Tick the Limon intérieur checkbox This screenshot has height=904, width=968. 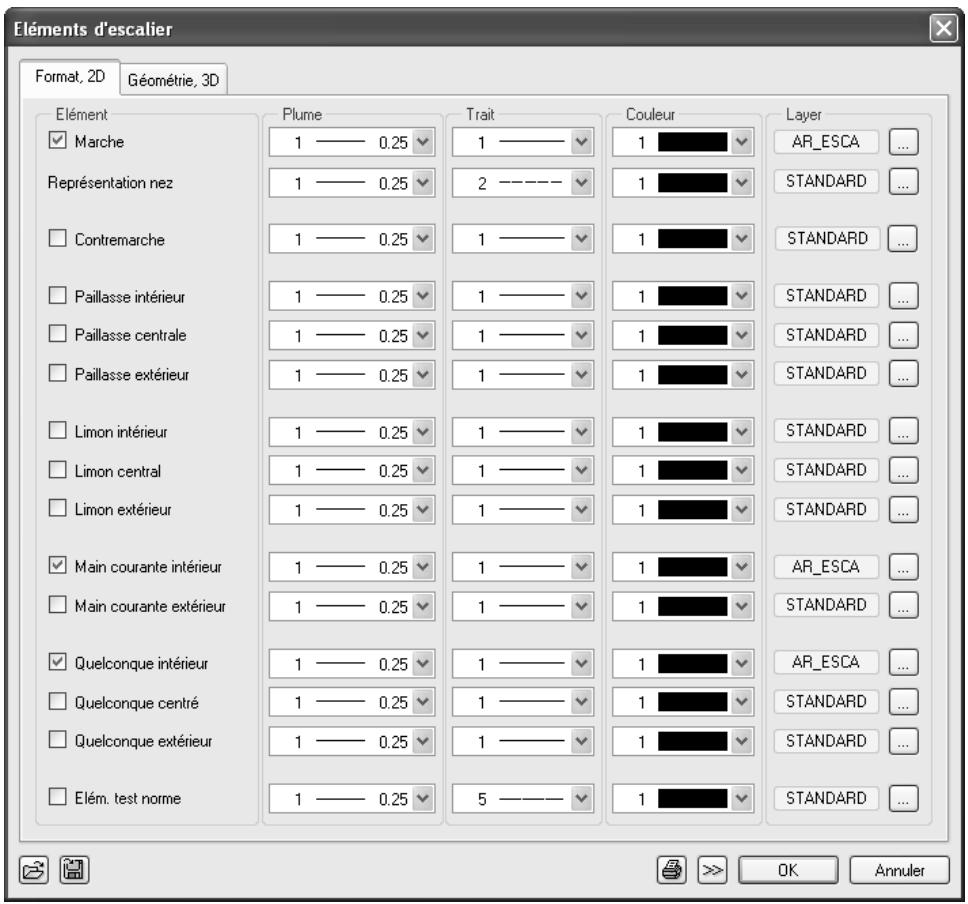click(57, 430)
